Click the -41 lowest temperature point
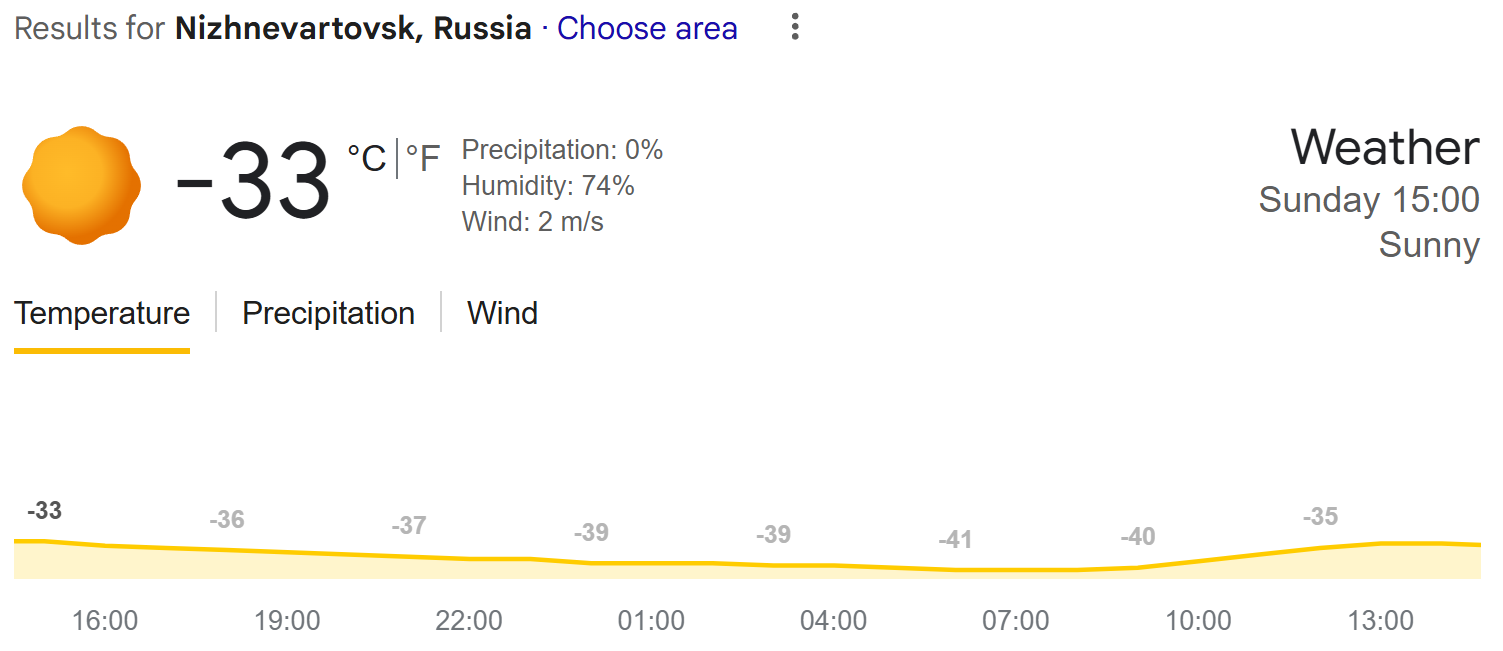 tap(955, 540)
